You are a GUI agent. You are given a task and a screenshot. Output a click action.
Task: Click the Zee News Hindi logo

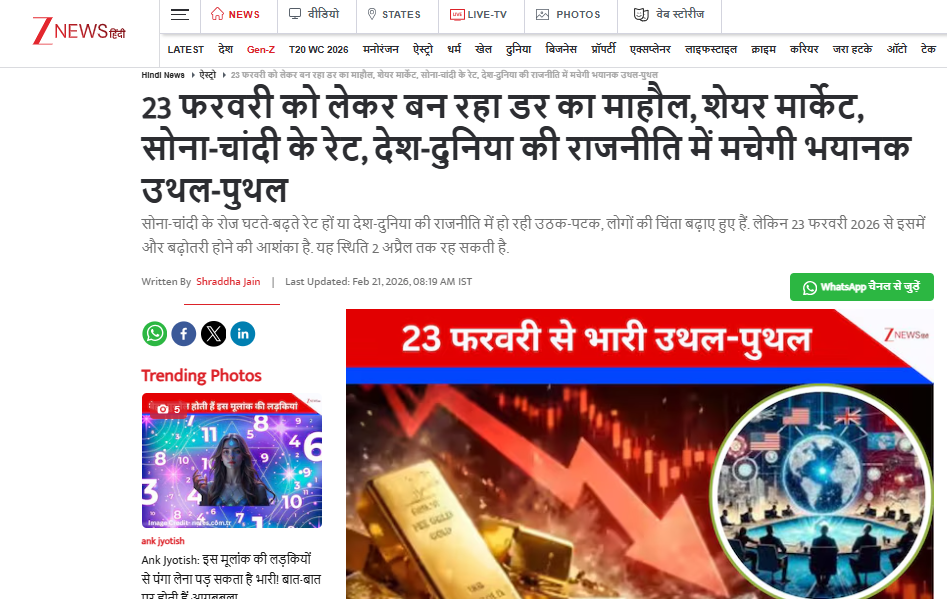point(79,31)
